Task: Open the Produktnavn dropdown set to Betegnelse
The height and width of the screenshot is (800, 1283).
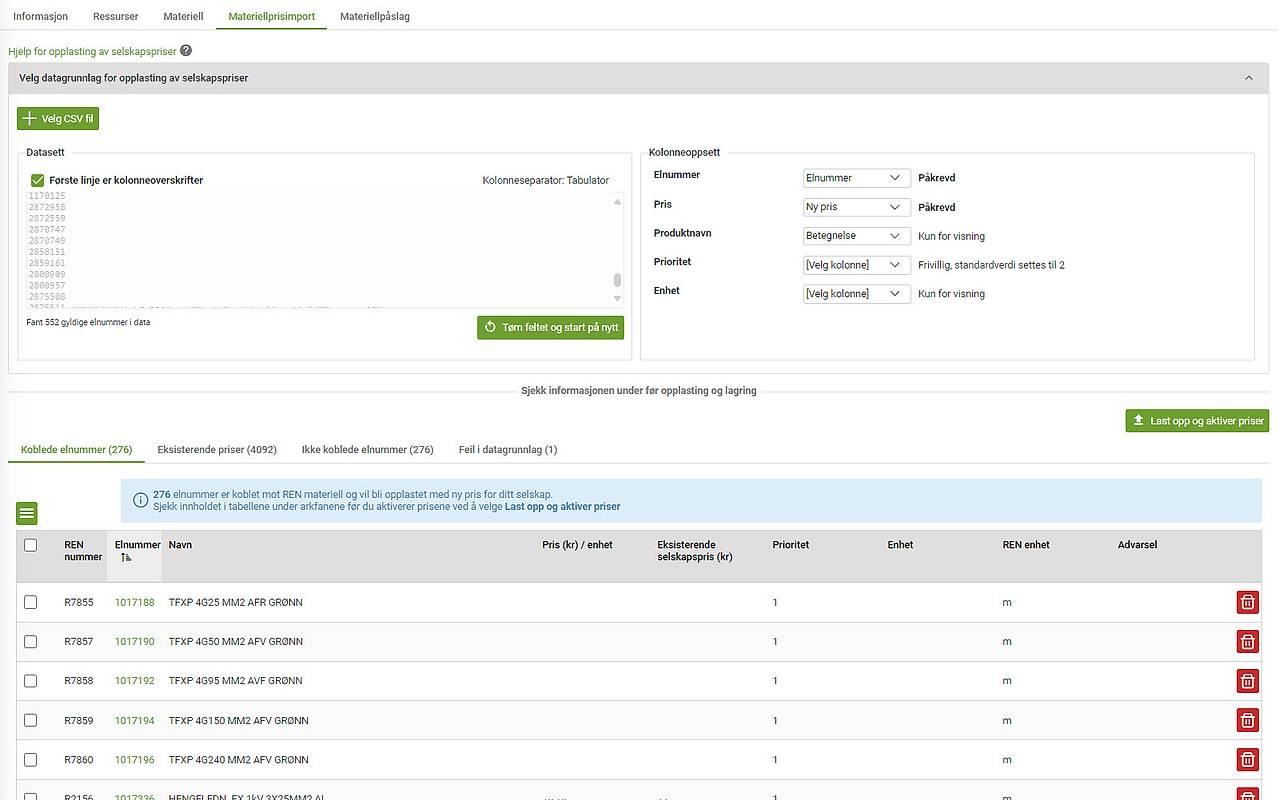Action: [x=857, y=236]
